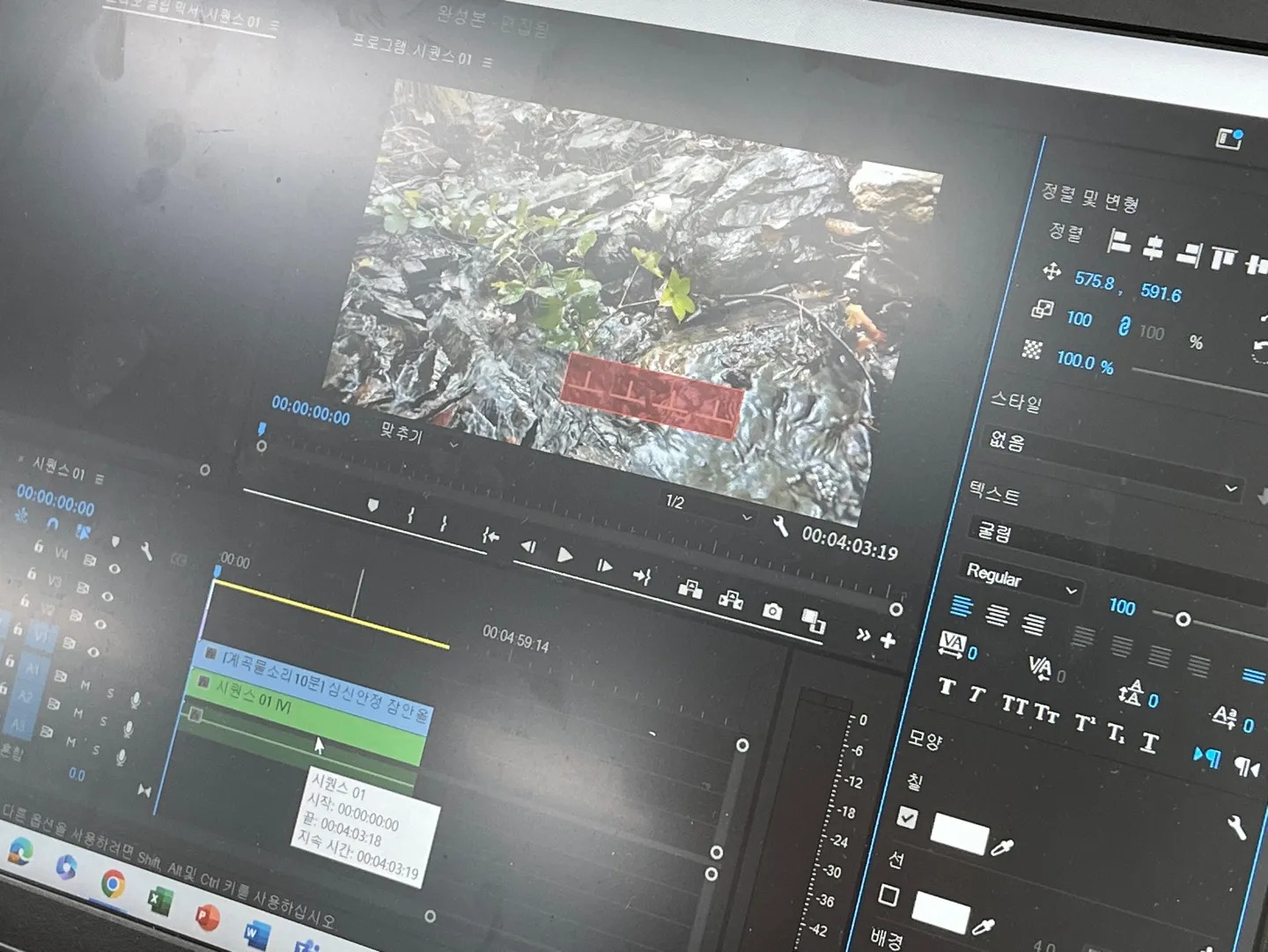
Task: Expand the transport overflow double-arrow
Action: pos(863,634)
